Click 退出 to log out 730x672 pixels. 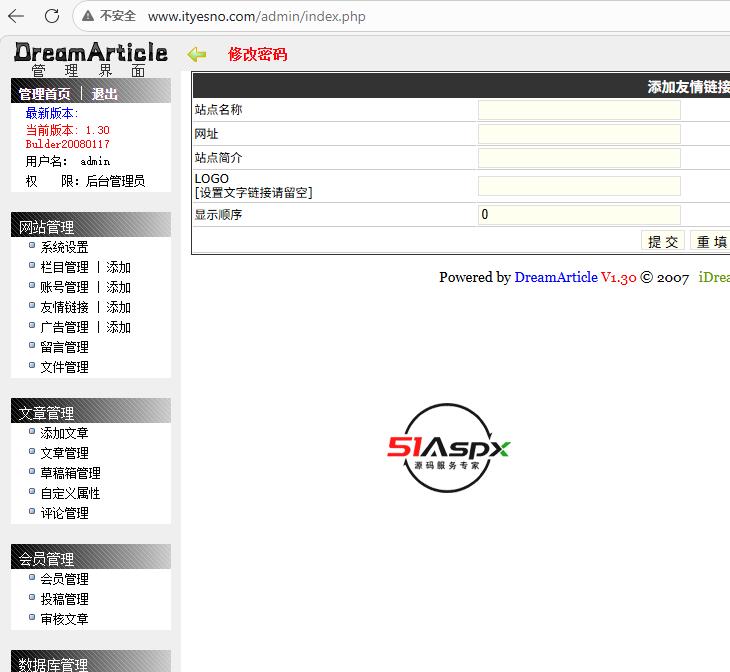pyautogui.click(x=104, y=94)
